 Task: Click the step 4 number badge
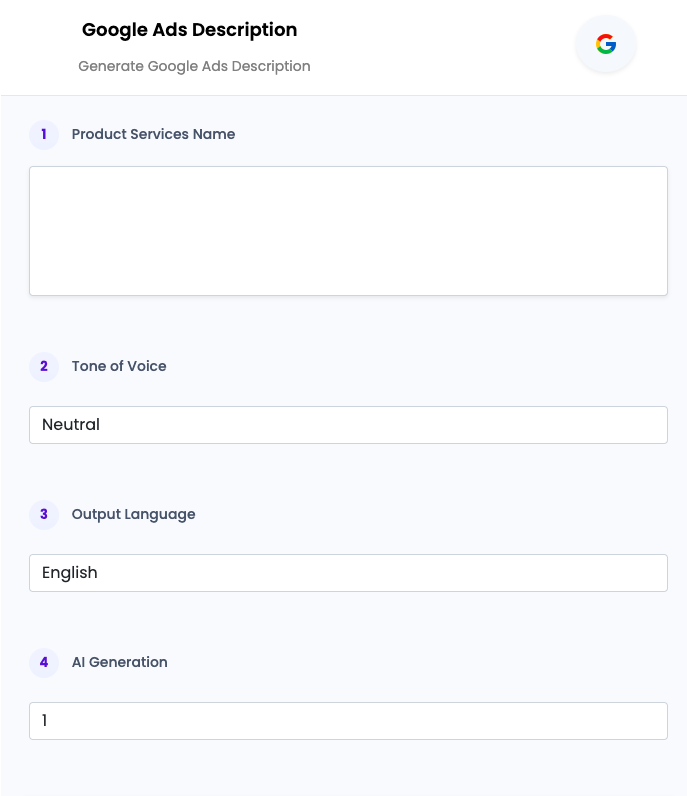pos(44,662)
